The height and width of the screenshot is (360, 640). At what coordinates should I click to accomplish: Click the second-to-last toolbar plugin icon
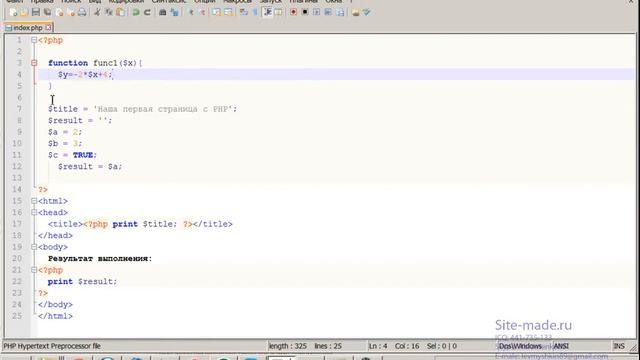(x=356, y=12)
